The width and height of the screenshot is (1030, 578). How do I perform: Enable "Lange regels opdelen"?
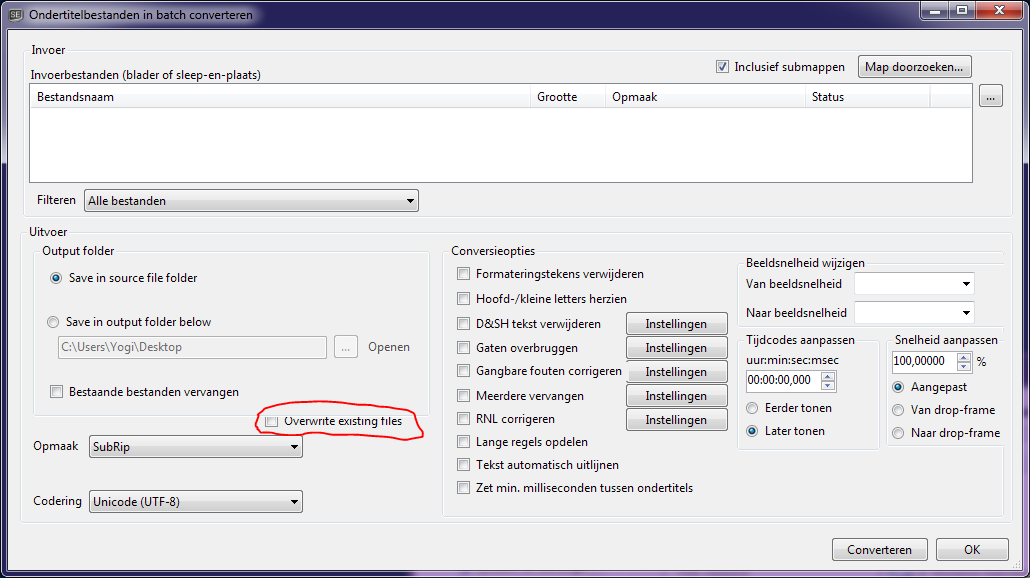pos(464,441)
